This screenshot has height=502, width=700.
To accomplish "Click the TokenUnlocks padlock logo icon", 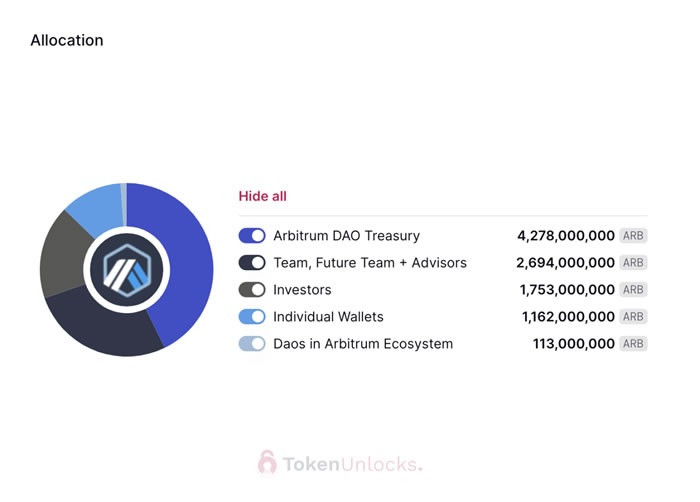I will click(x=267, y=463).
